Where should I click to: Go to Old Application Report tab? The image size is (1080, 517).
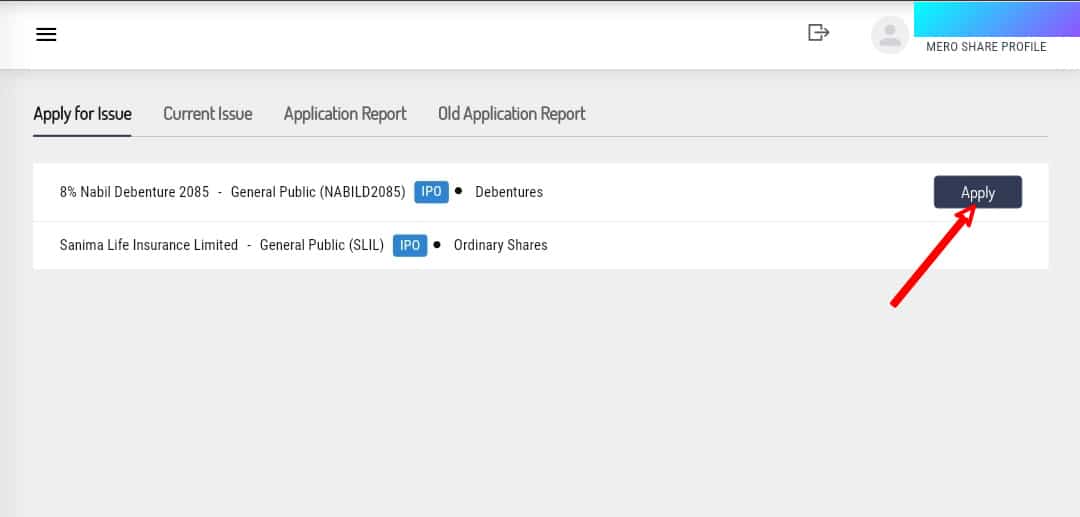[x=512, y=114]
